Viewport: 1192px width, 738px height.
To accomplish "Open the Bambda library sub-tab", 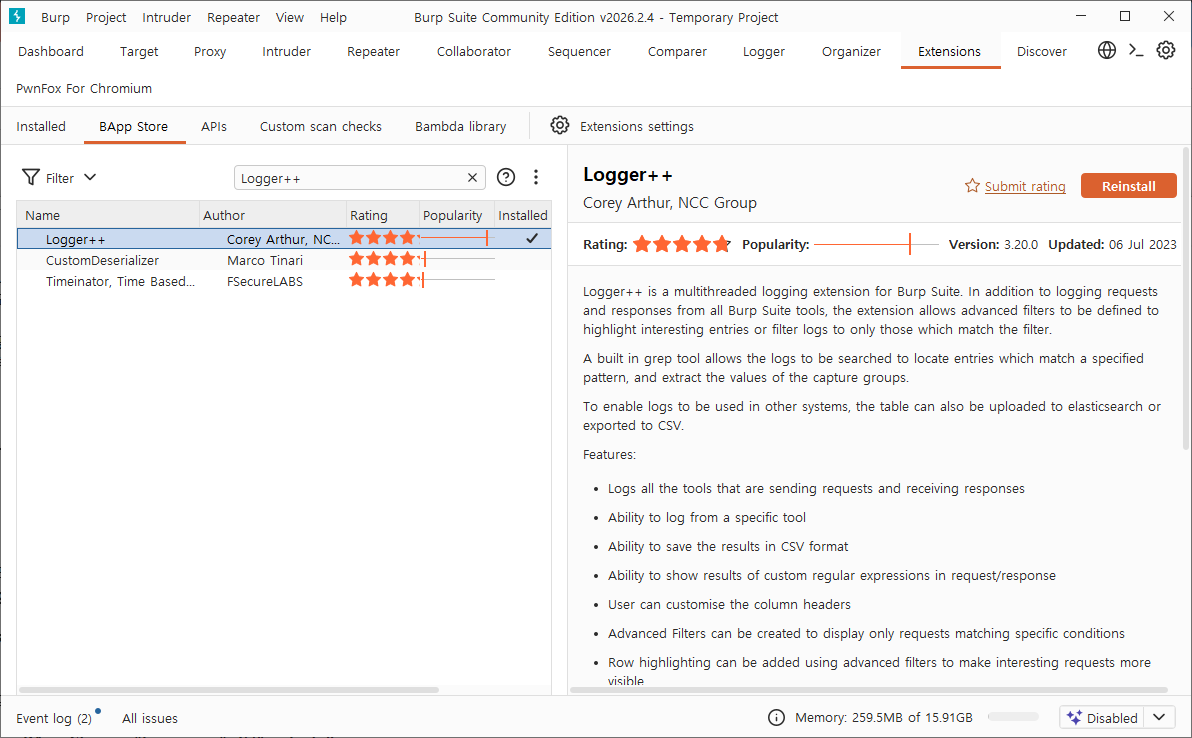I will tap(461, 126).
